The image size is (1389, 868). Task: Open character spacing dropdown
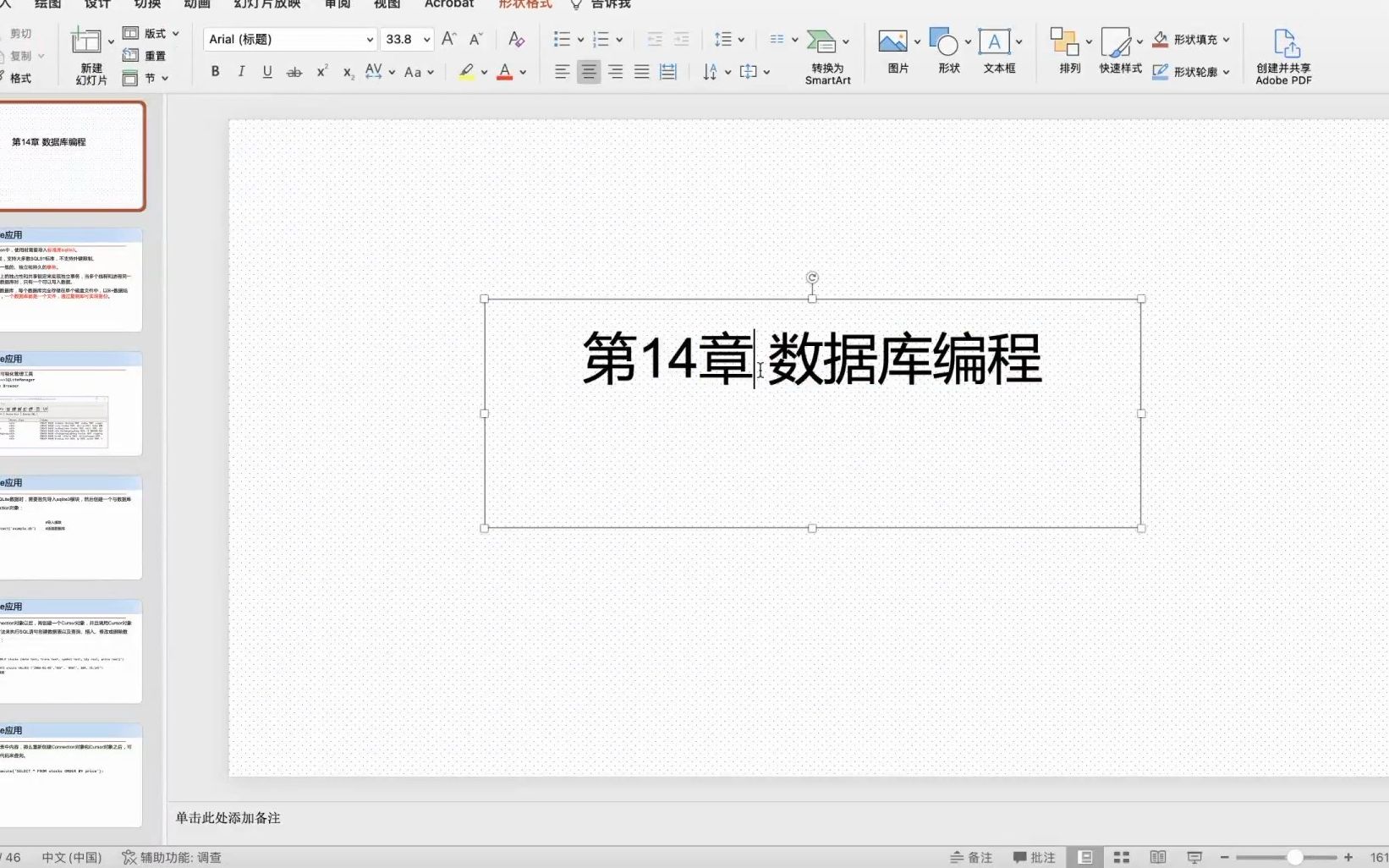point(380,72)
